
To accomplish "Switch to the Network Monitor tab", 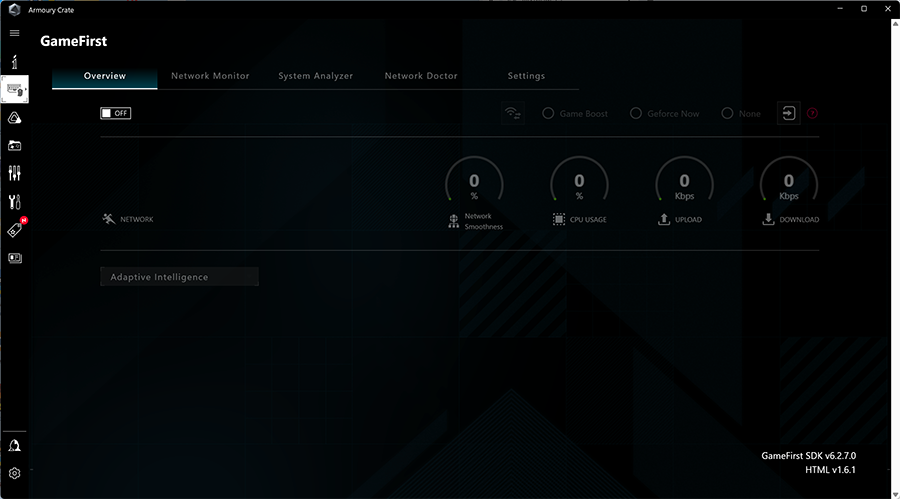I will coord(210,76).
